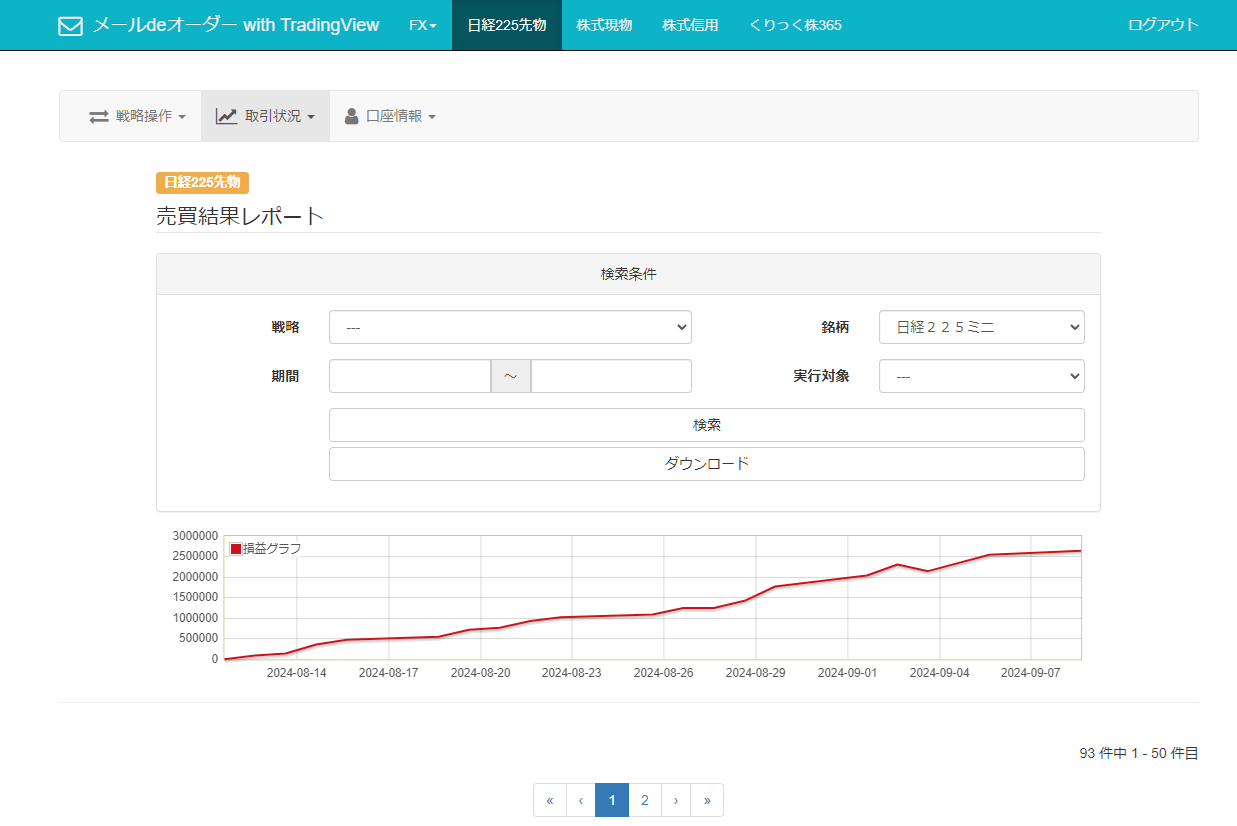
Task: Click the ログアウト link
Action: 1162,25
